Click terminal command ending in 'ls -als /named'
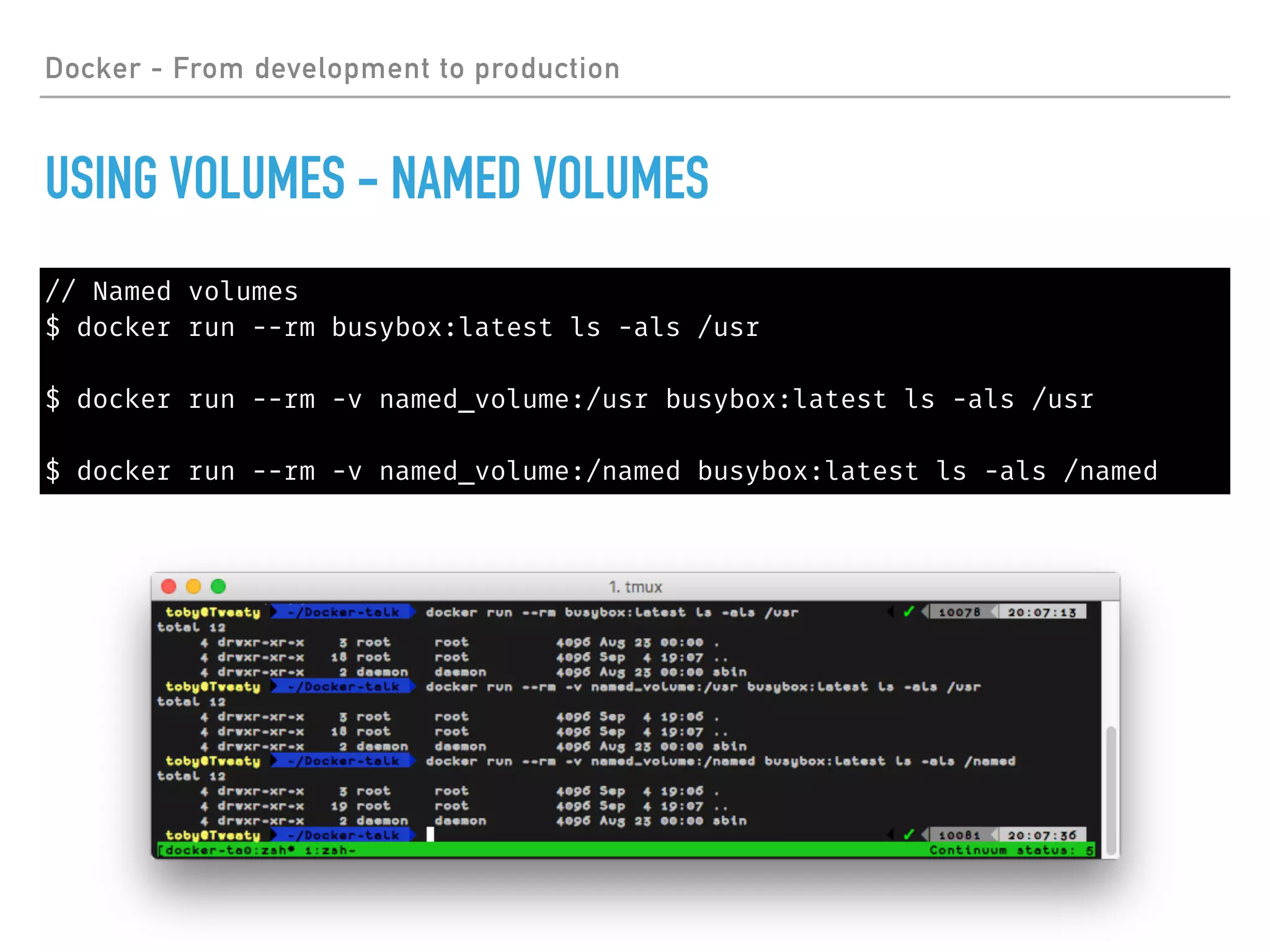Image resolution: width=1270 pixels, height=952 pixels. click(x=721, y=761)
